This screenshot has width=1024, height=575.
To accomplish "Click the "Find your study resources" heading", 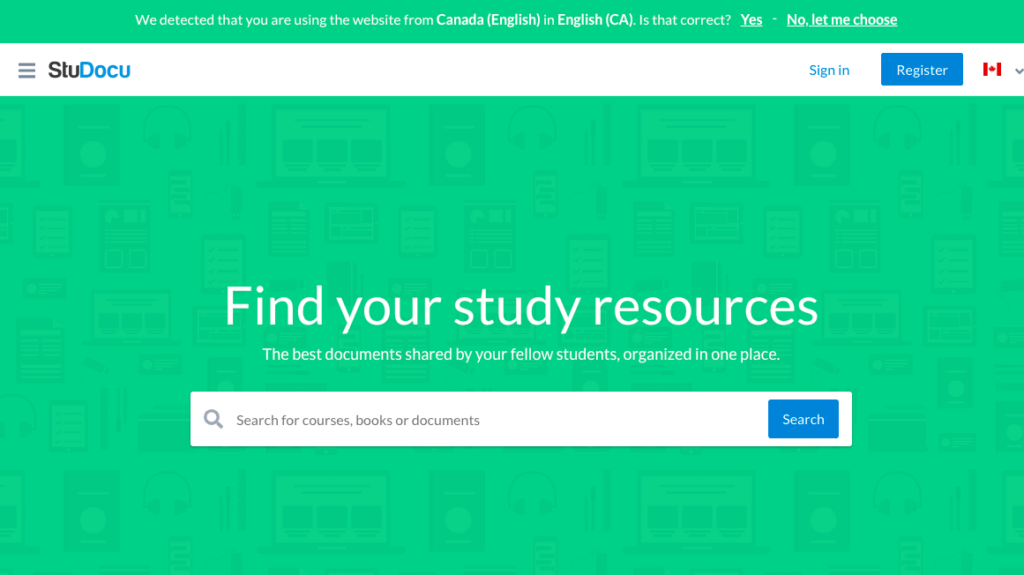I will 520,306.
